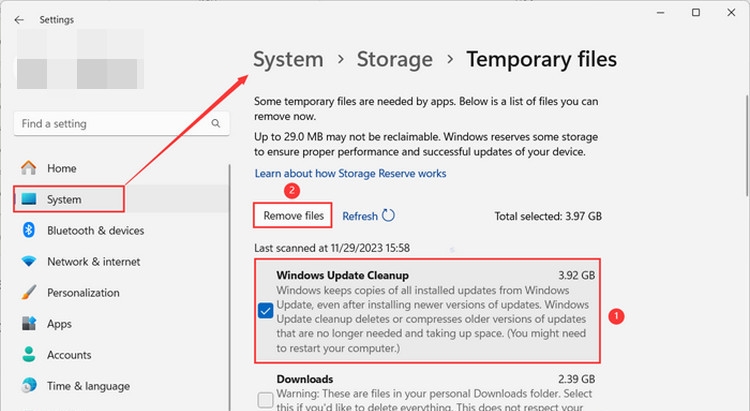Click the Bluetooth icon in sidebar
Image resolution: width=750 pixels, height=411 pixels.
tap(29, 230)
